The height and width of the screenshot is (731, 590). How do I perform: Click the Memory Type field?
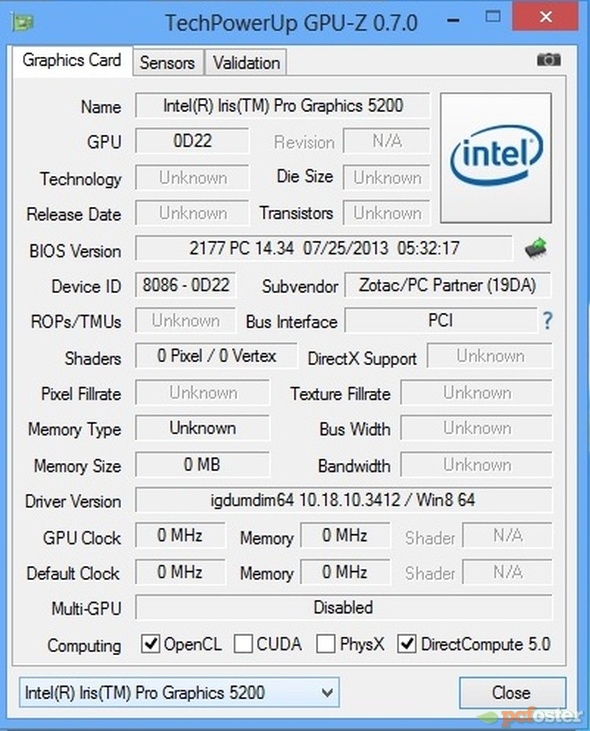(202, 428)
